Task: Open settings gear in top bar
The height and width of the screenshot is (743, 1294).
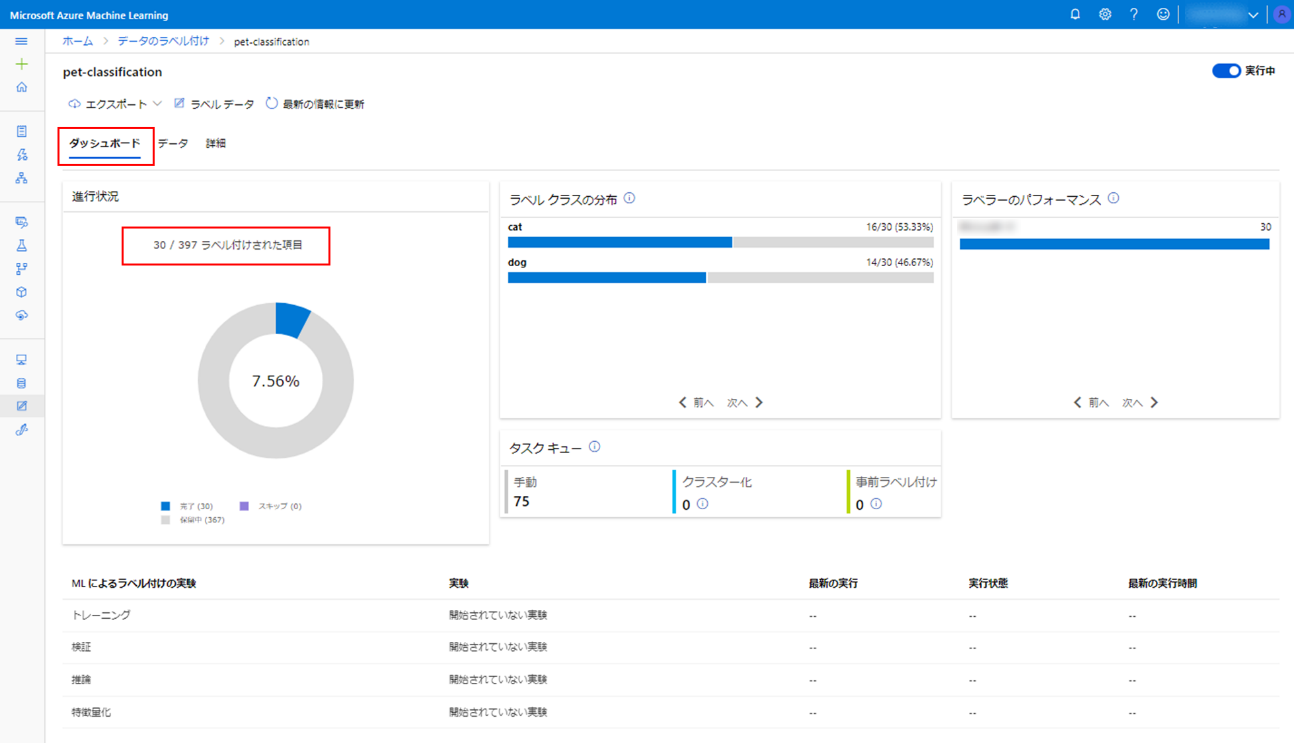Action: coord(1104,14)
